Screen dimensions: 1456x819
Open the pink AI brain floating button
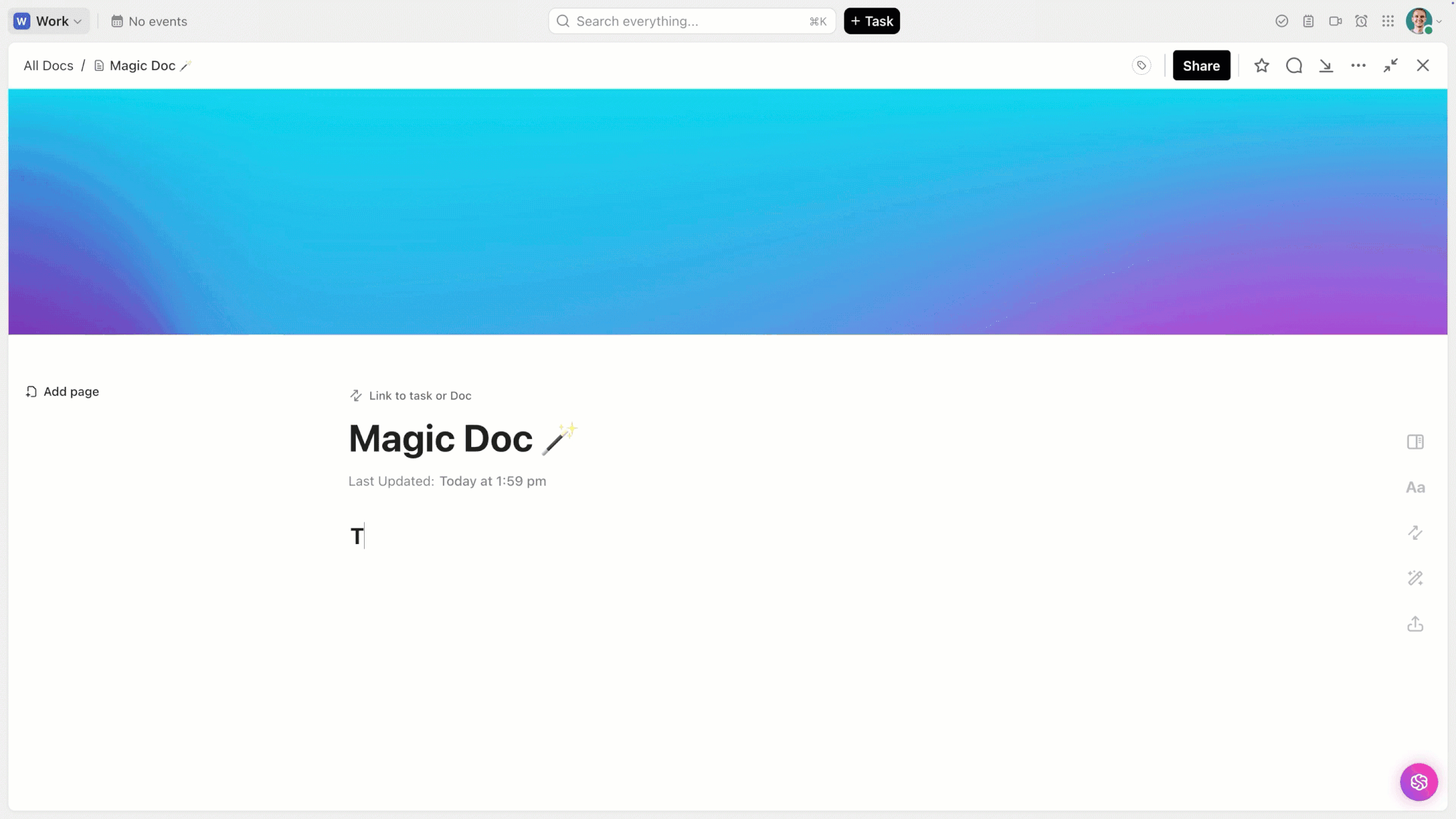(1418, 782)
